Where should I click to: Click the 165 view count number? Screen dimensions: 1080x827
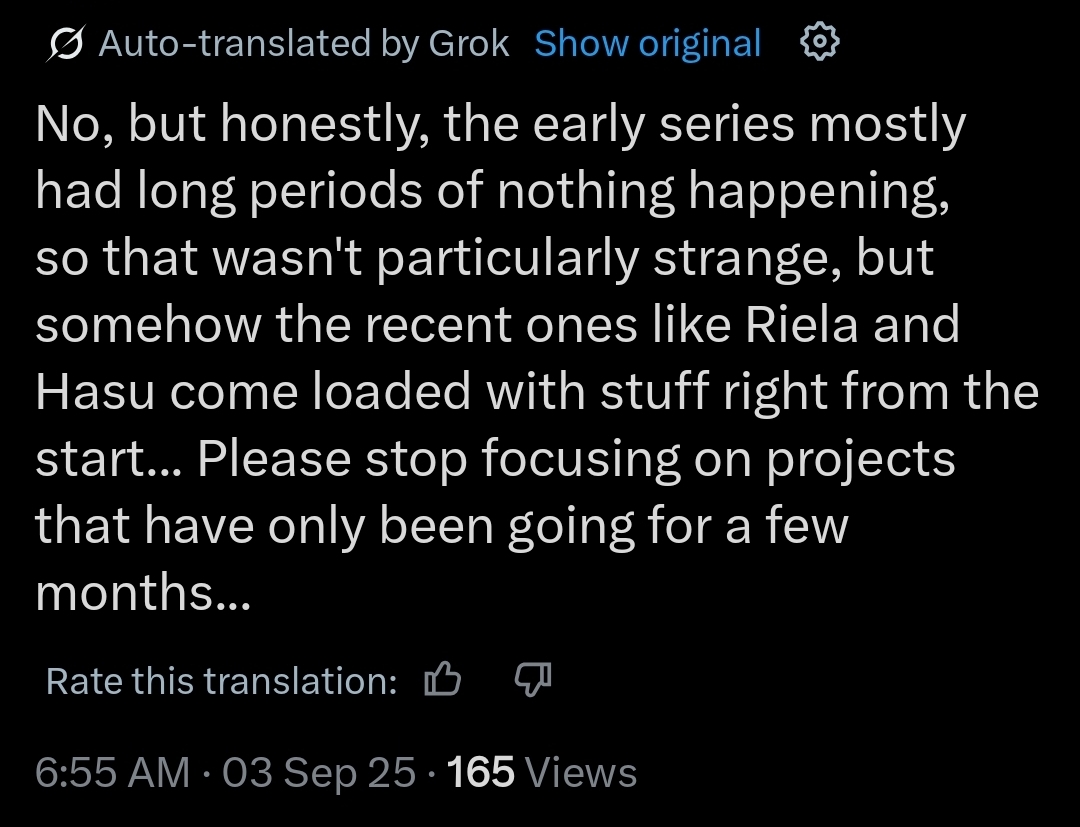480,772
